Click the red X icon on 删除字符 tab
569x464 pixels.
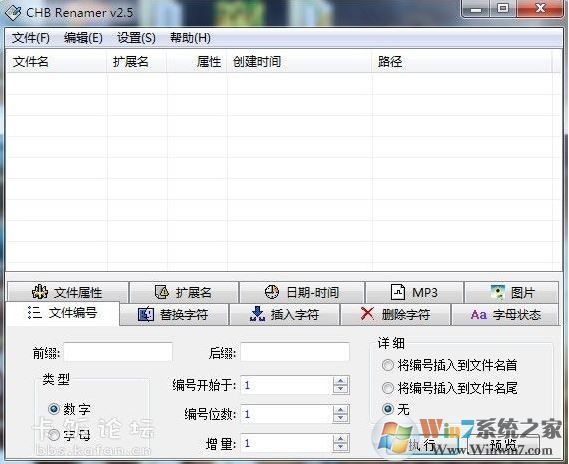pos(367,314)
